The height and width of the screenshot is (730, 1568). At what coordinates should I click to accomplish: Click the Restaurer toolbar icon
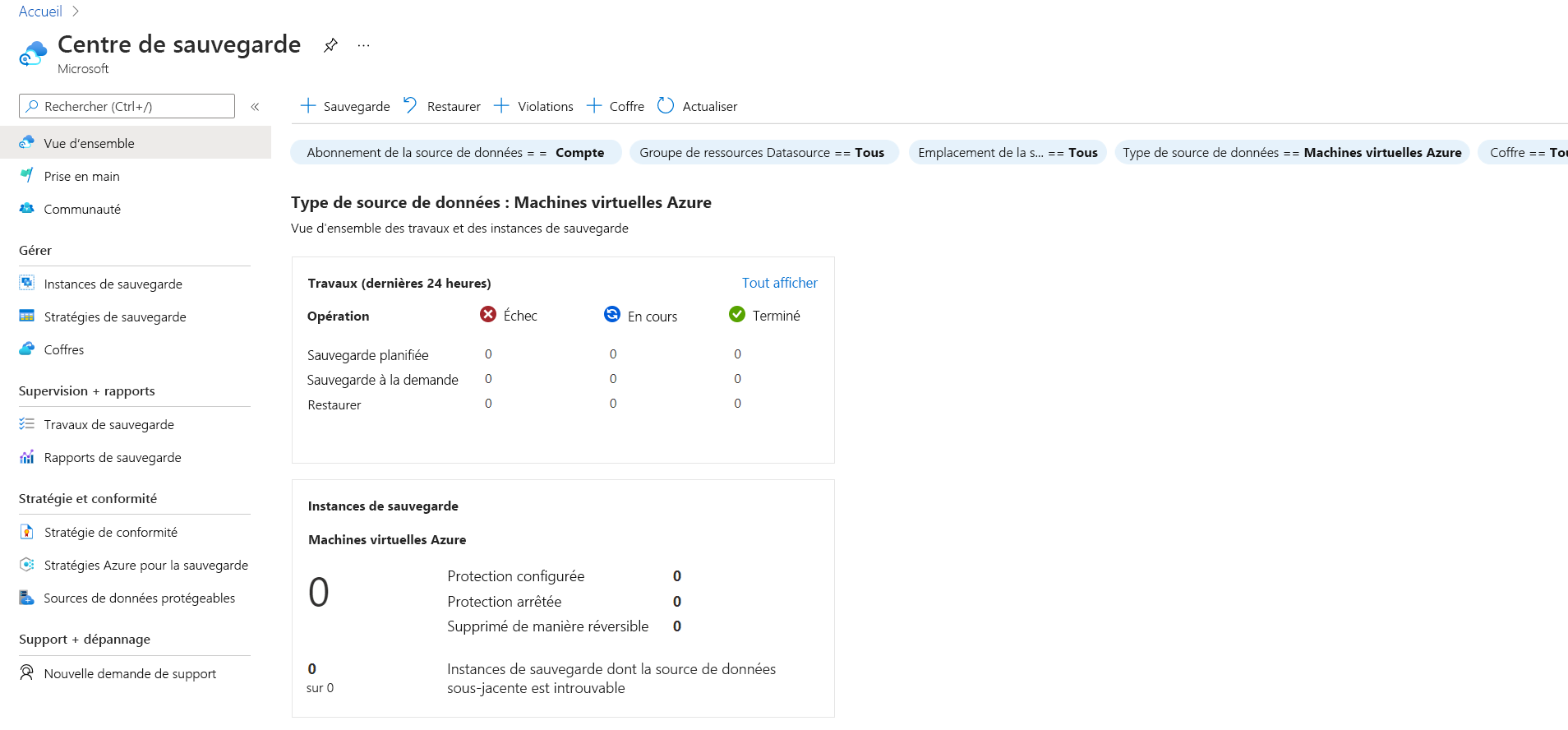(410, 105)
